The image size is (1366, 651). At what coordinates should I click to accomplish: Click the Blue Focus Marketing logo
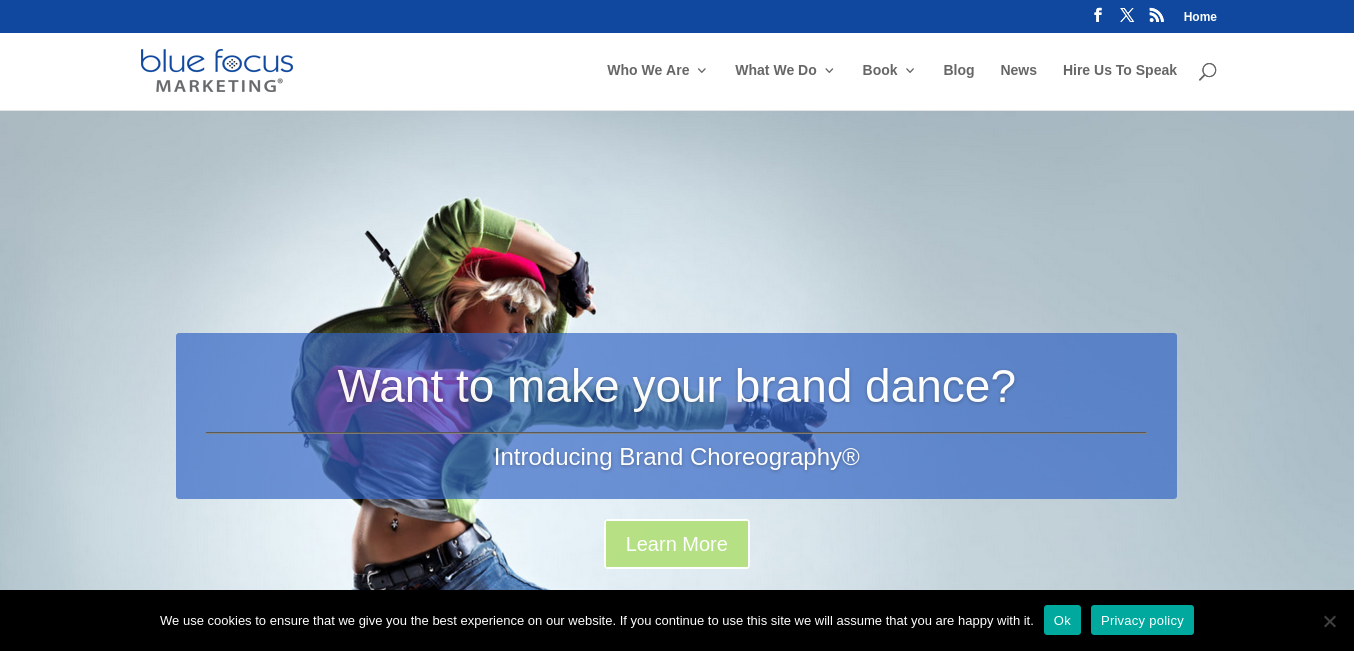point(217,71)
